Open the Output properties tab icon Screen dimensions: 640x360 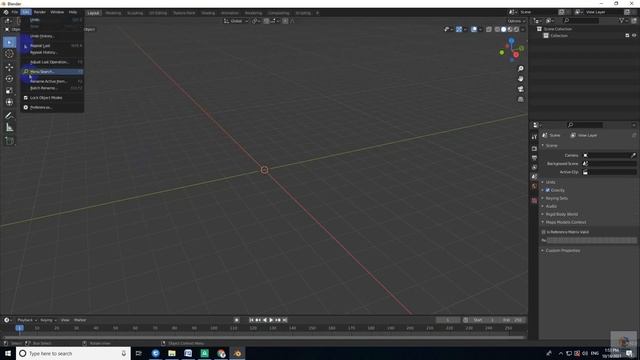pyautogui.click(x=534, y=158)
